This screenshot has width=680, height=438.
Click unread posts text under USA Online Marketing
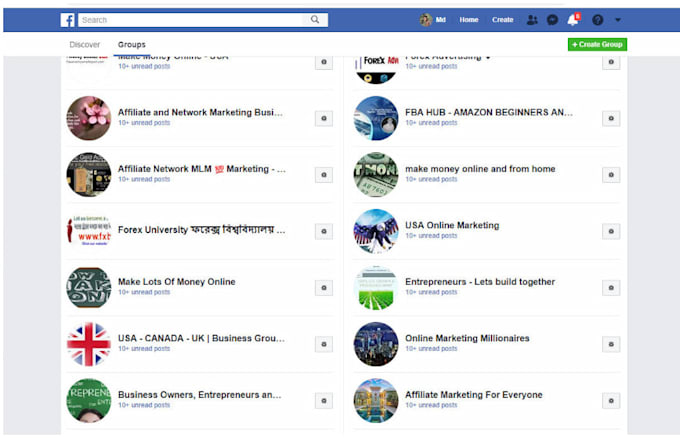tap(431, 236)
